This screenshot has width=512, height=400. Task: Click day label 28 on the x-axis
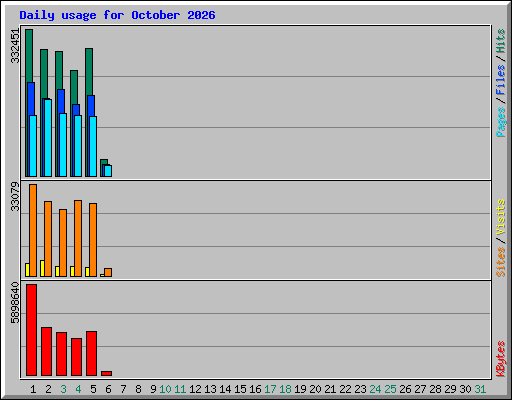(435, 389)
